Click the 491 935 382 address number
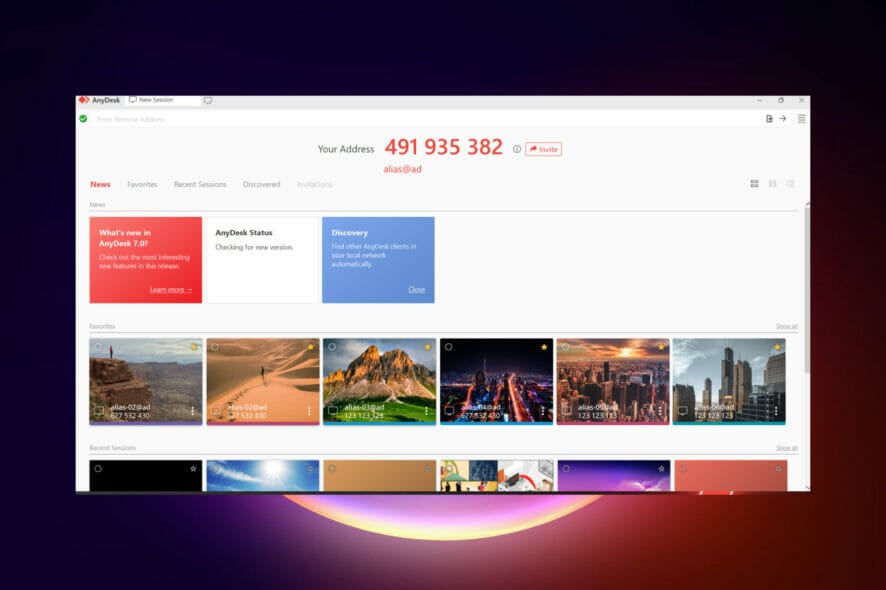This screenshot has height=590, width=886. [x=444, y=147]
